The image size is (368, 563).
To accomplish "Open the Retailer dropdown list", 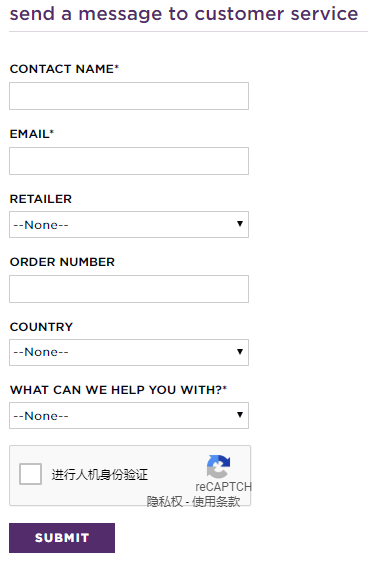I will click(x=129, y=224).
